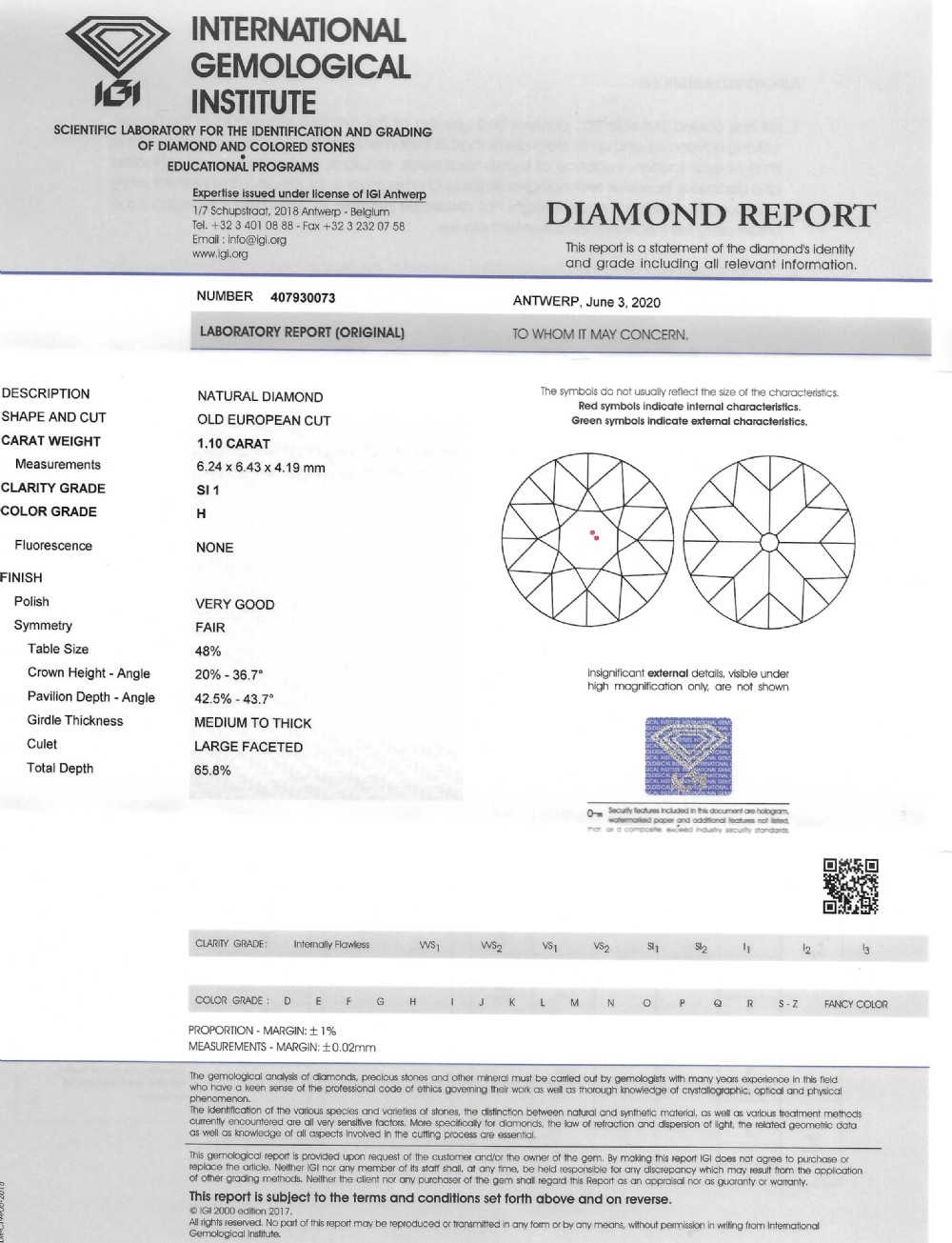Screen dimensions: 952x1243
Task: Click 'Expertise issued under license of IGI Antwerp'
Action: [309, 194]
